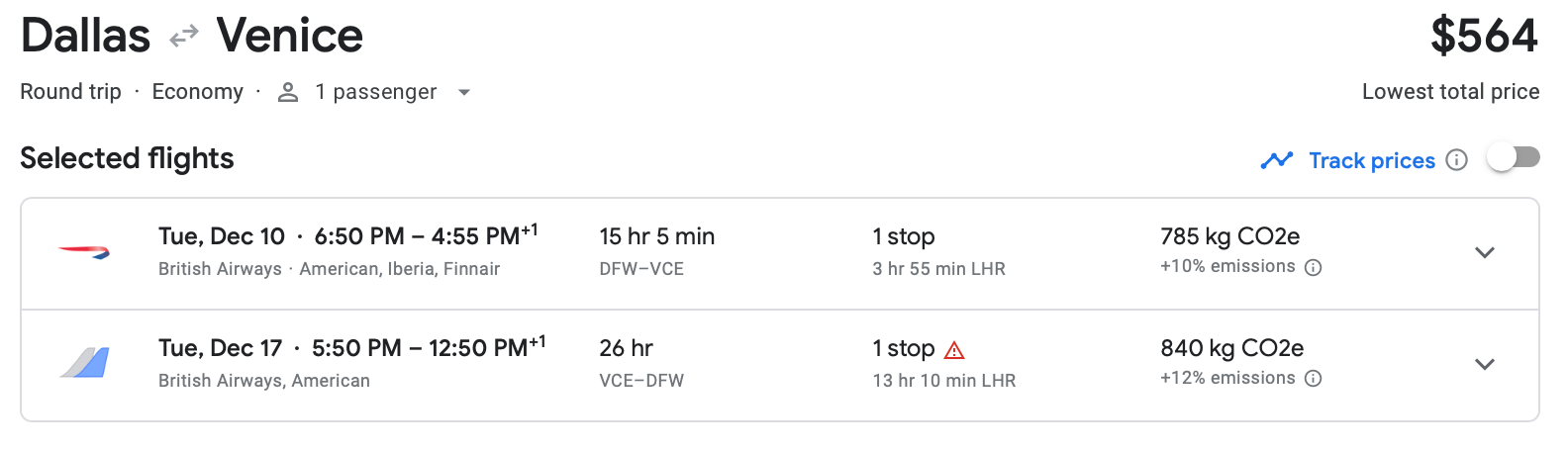Expand the Dec 17 return flight details

click(x=1484, y=364)
